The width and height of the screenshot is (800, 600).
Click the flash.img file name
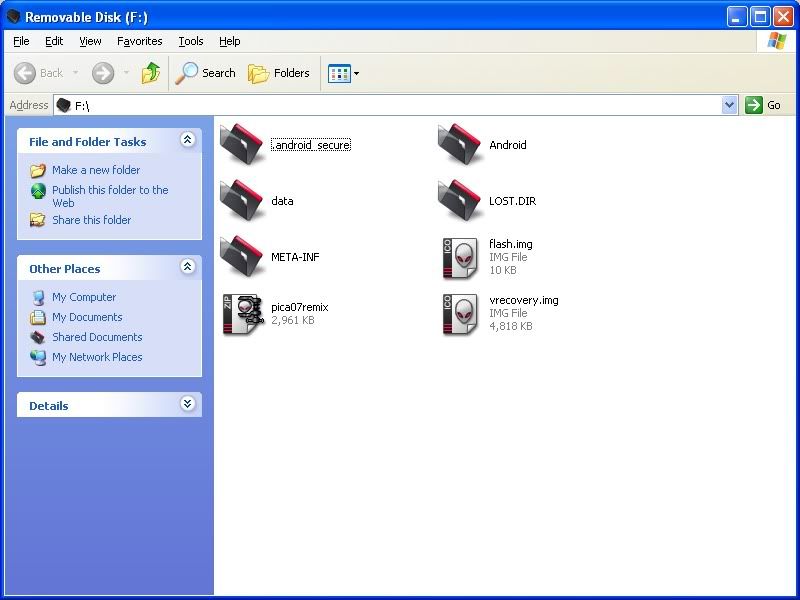(511, 244)
